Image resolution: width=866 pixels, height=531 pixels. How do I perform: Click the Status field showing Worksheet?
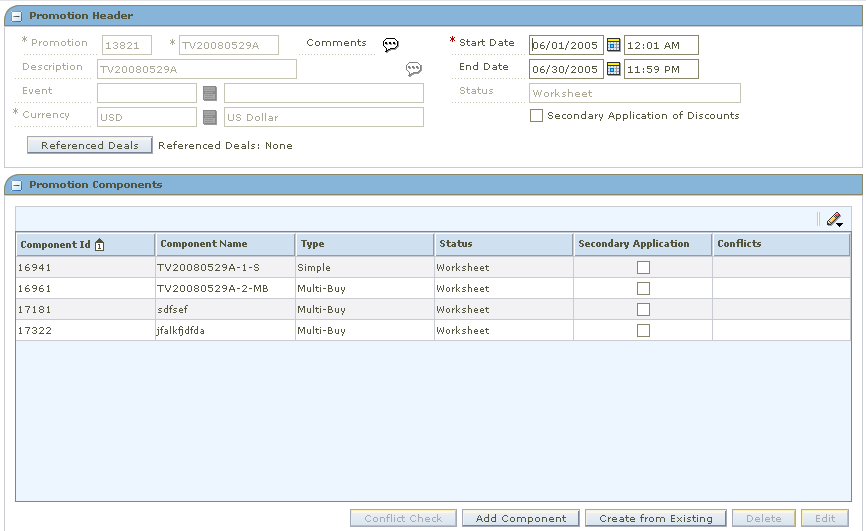[635, 93]
